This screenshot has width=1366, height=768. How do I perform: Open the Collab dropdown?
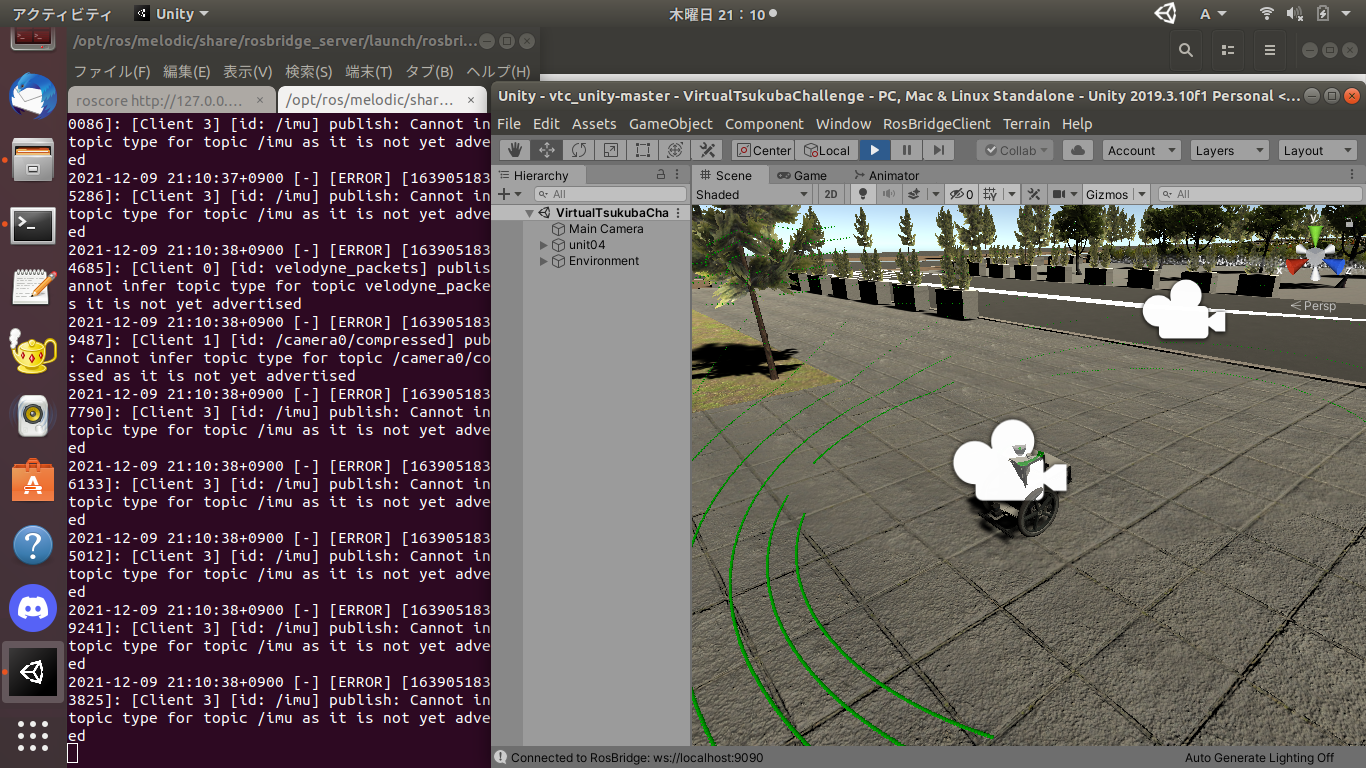(1014, 150)
